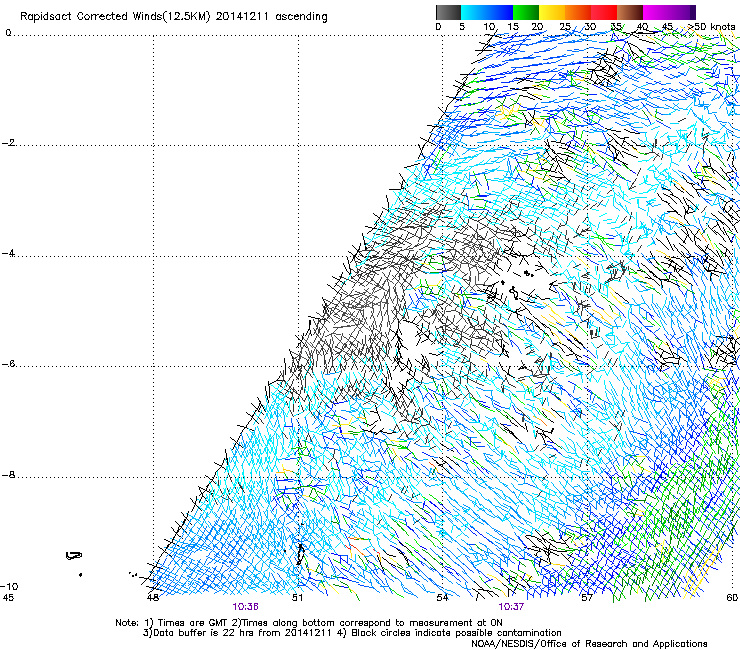
Task: Click the Rapidscat Corrected Winds chart title
Action: tap(174, 16)
